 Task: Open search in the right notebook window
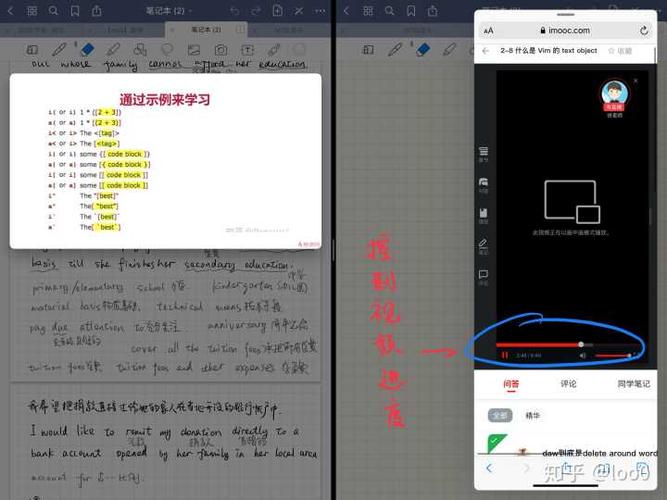pyautogui.click(x=389, y=11)
